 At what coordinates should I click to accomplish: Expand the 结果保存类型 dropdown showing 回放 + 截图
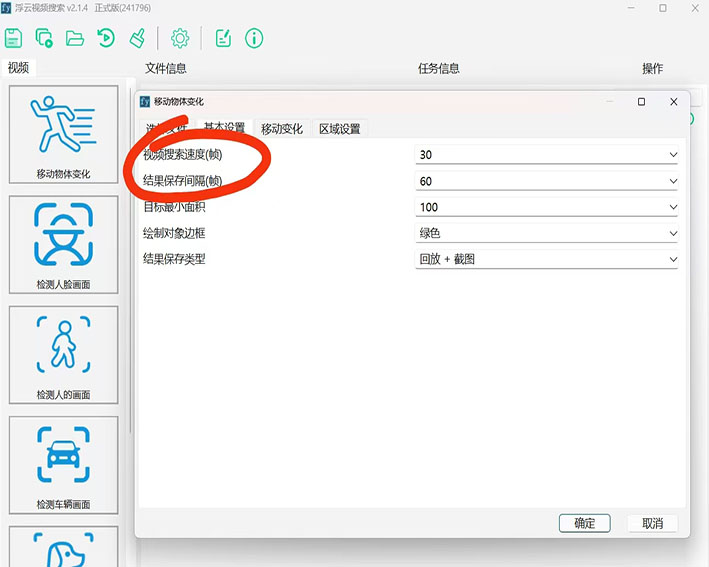[x=547, y=259]
